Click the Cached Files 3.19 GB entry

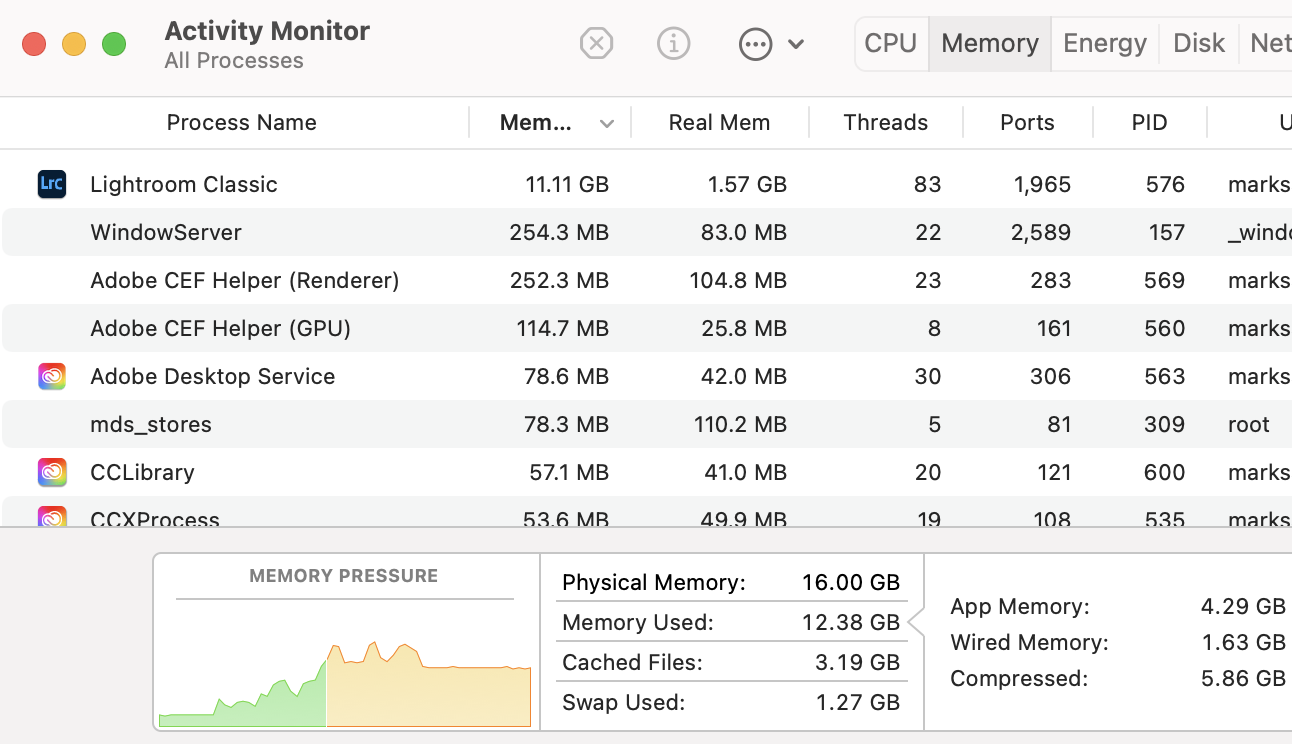(731, 662)
